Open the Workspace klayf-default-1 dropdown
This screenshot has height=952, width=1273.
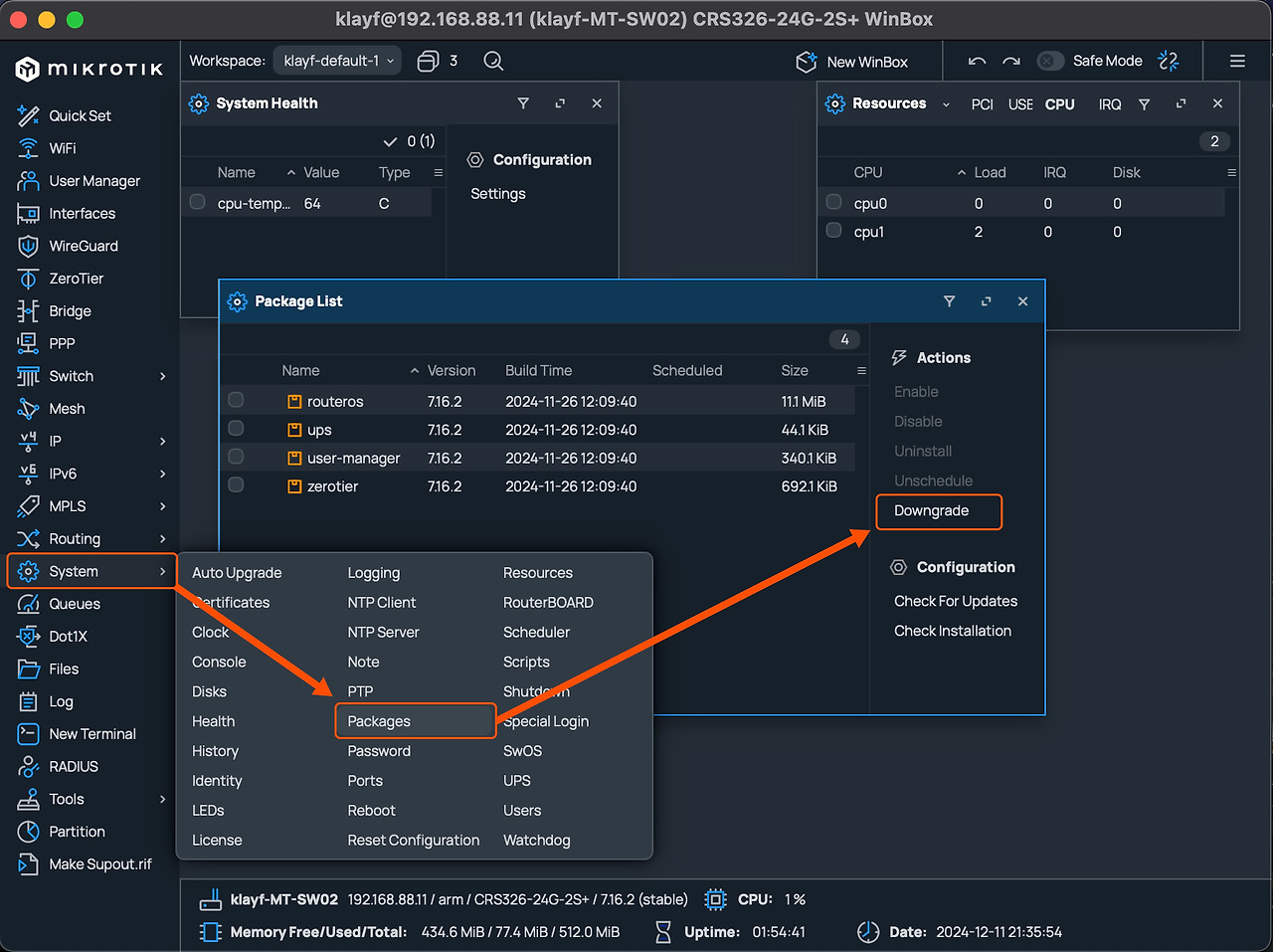tap(338, 61)
